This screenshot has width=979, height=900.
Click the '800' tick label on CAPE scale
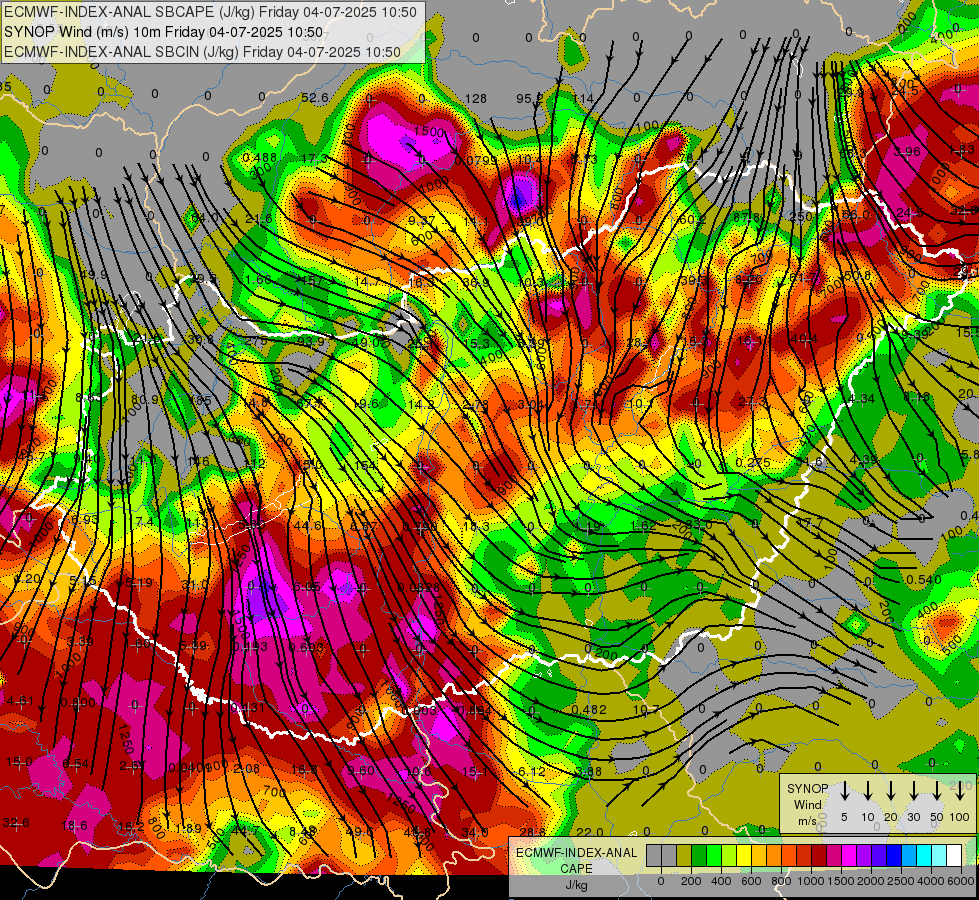click(781, 881)
